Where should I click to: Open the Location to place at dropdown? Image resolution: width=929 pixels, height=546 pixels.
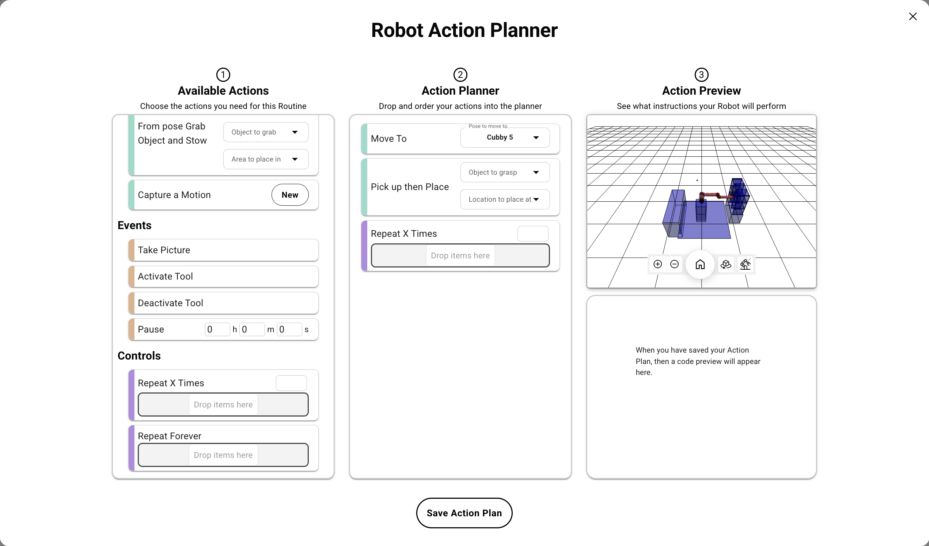pos(504,200)
